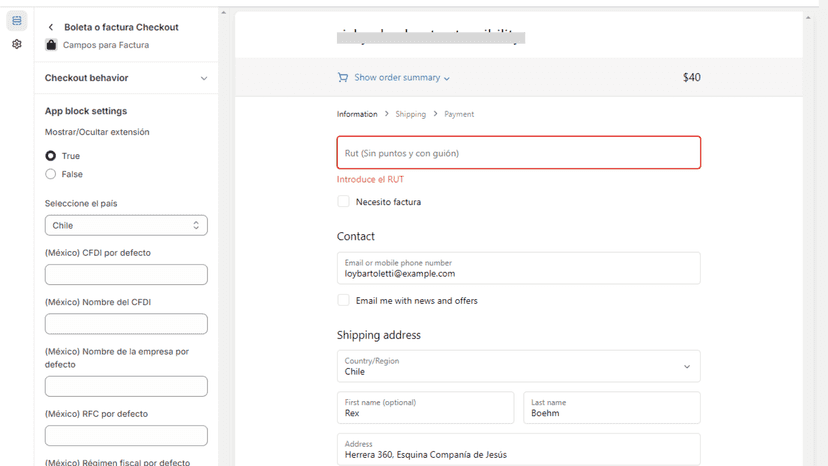Expand the Checkout behavior section
Viewport: 828px width, 466px height.
click(126, 78)
